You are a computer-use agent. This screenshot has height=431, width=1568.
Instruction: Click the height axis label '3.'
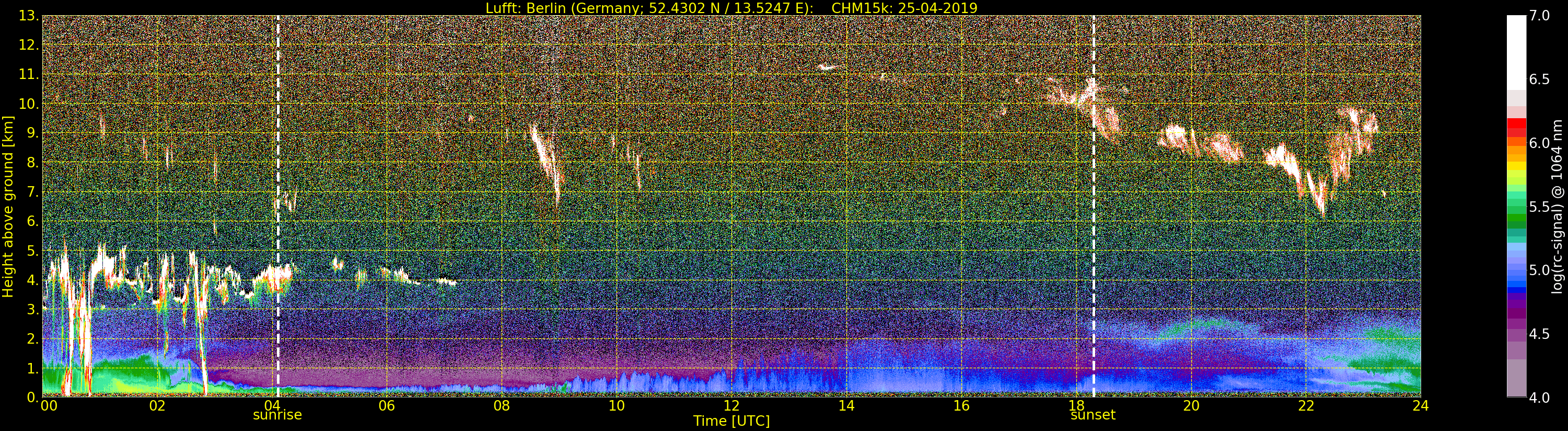click(x=32, y=309)
